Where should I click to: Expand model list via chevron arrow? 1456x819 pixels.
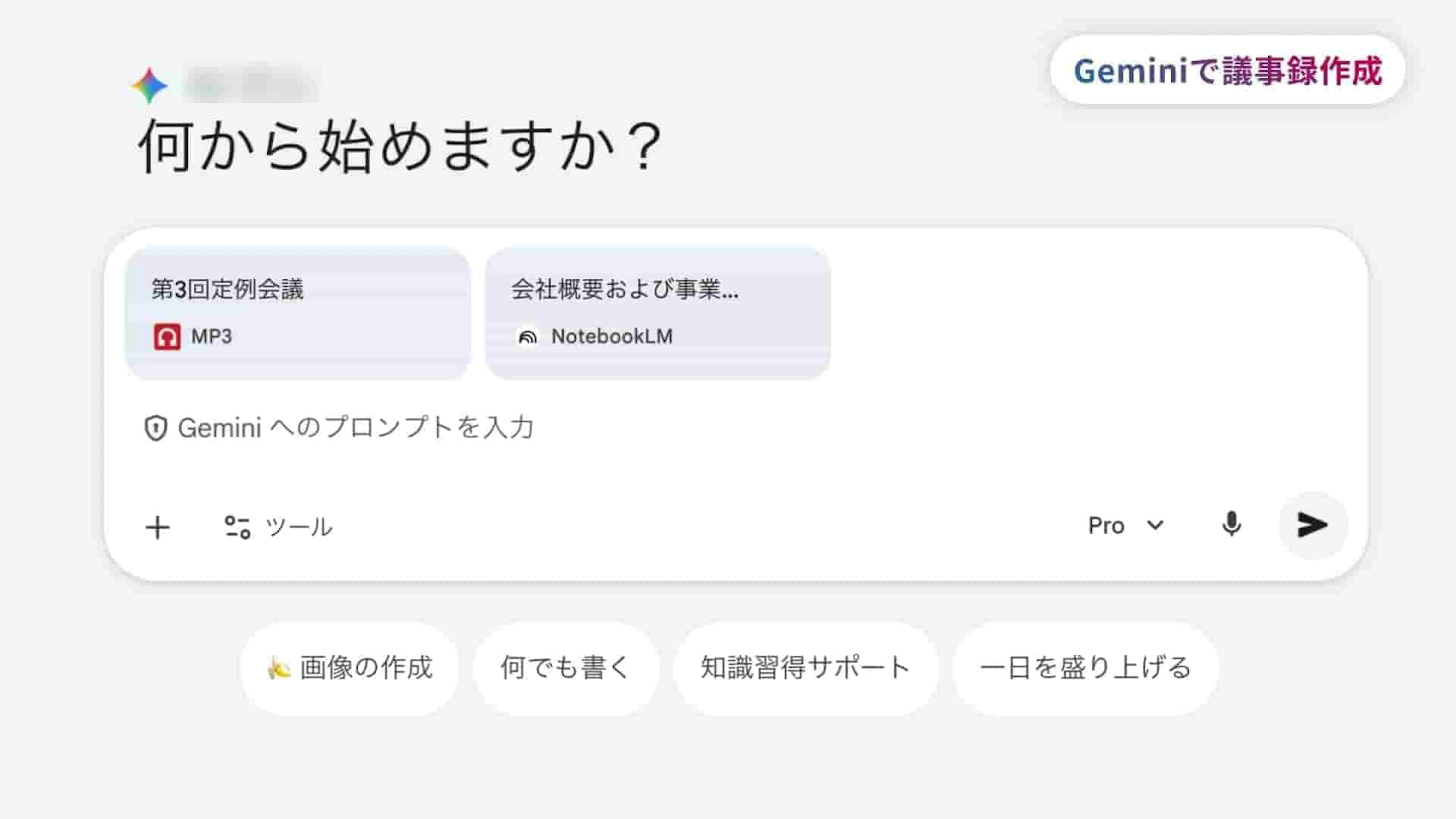pos(1155,525)
